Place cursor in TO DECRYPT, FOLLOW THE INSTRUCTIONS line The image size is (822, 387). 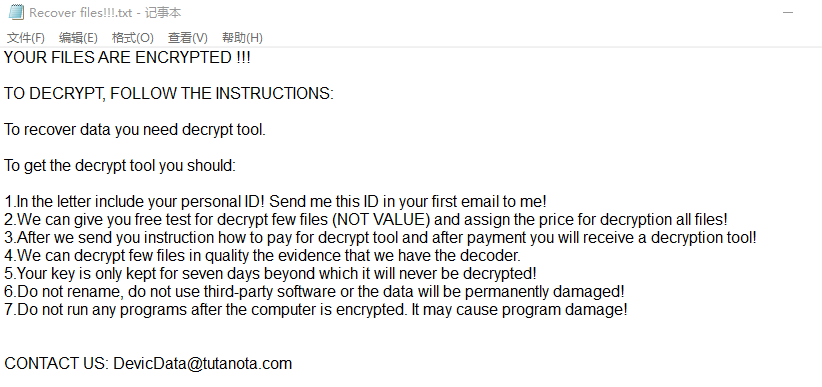coord(169,93)
